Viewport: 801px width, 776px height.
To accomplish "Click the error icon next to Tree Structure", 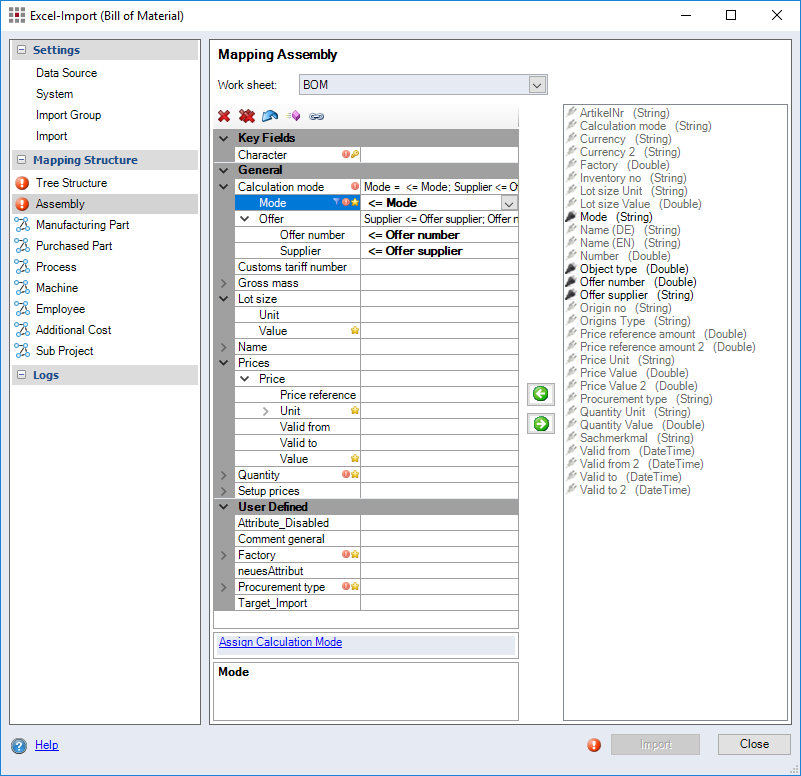I will (x=22, y=183).
